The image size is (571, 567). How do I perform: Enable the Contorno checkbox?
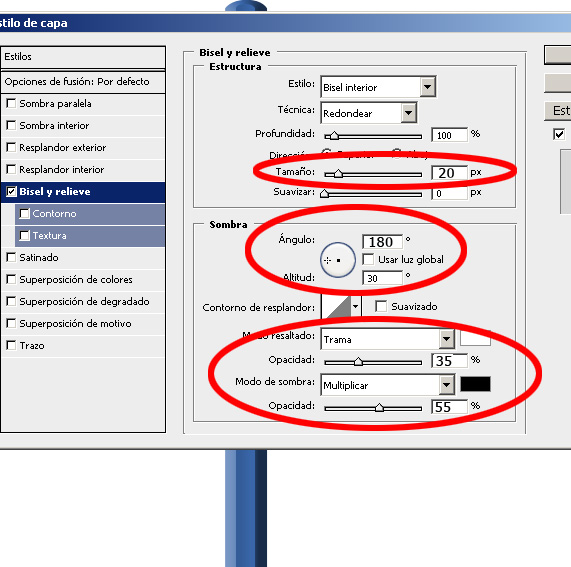pyautogui.click(x=24, y=213)
